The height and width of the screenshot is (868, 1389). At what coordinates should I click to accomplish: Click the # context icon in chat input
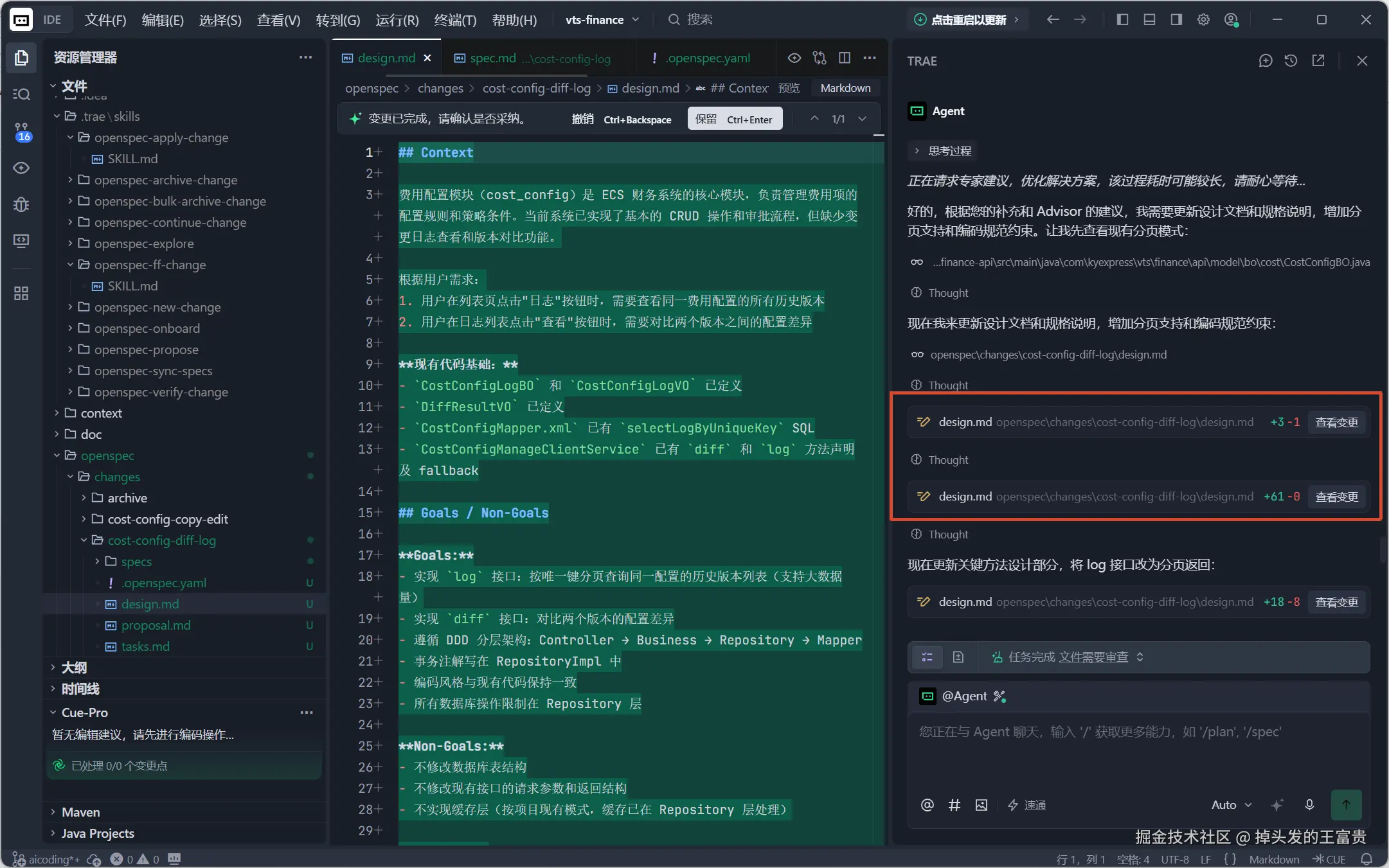click(x=954, y=805)
